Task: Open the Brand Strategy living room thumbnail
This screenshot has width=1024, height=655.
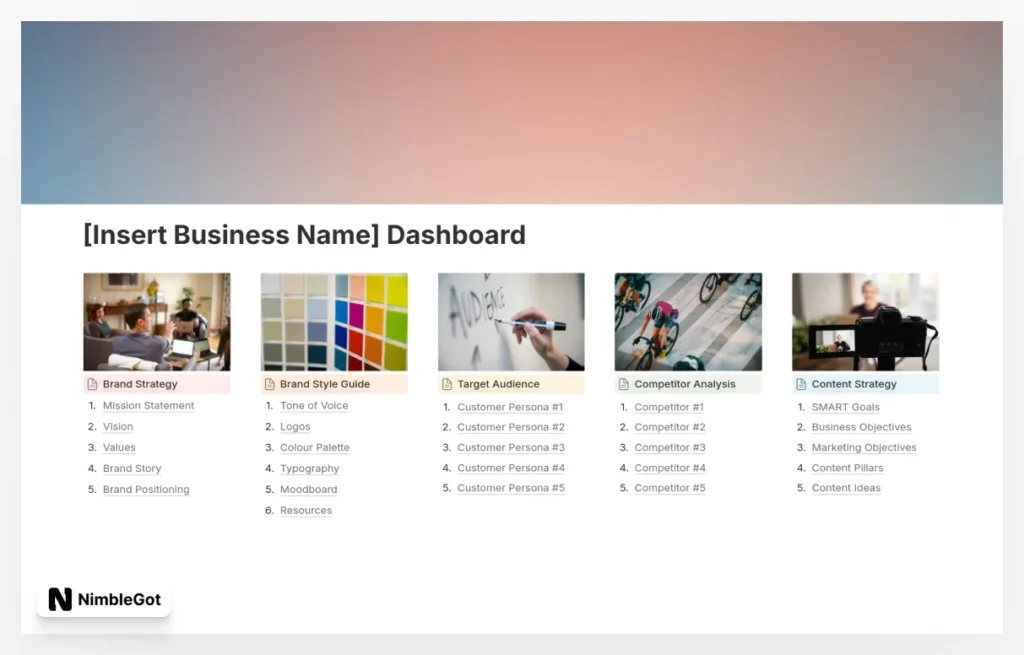Action: tap(156, 322)
